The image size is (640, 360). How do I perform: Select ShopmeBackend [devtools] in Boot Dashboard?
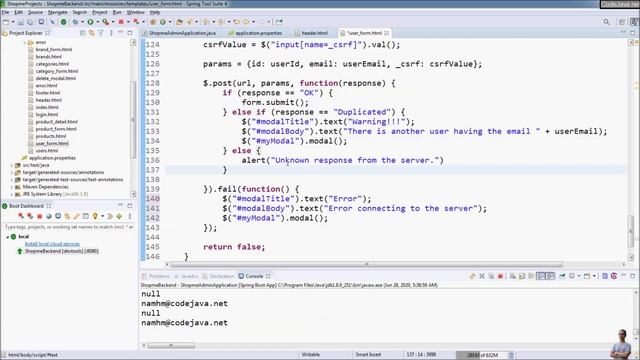click(x=61, y=251)
